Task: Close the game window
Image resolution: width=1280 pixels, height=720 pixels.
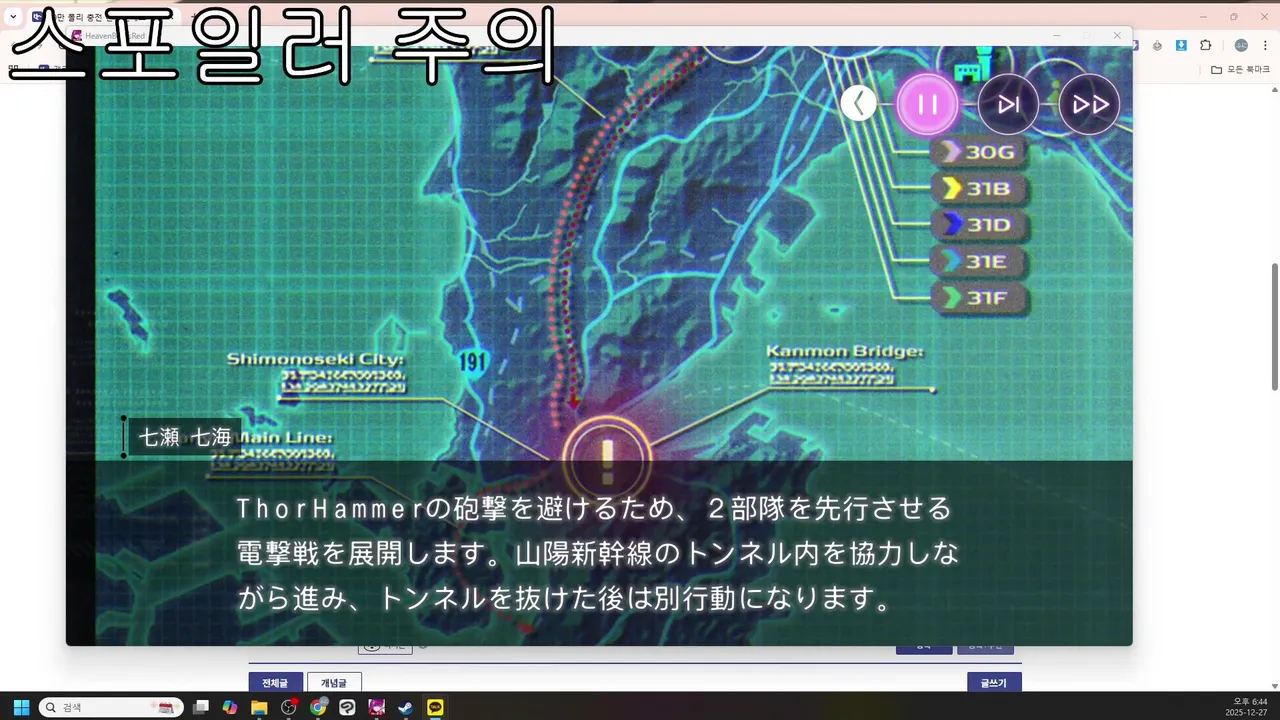Action: click(x=1117, y=36)
